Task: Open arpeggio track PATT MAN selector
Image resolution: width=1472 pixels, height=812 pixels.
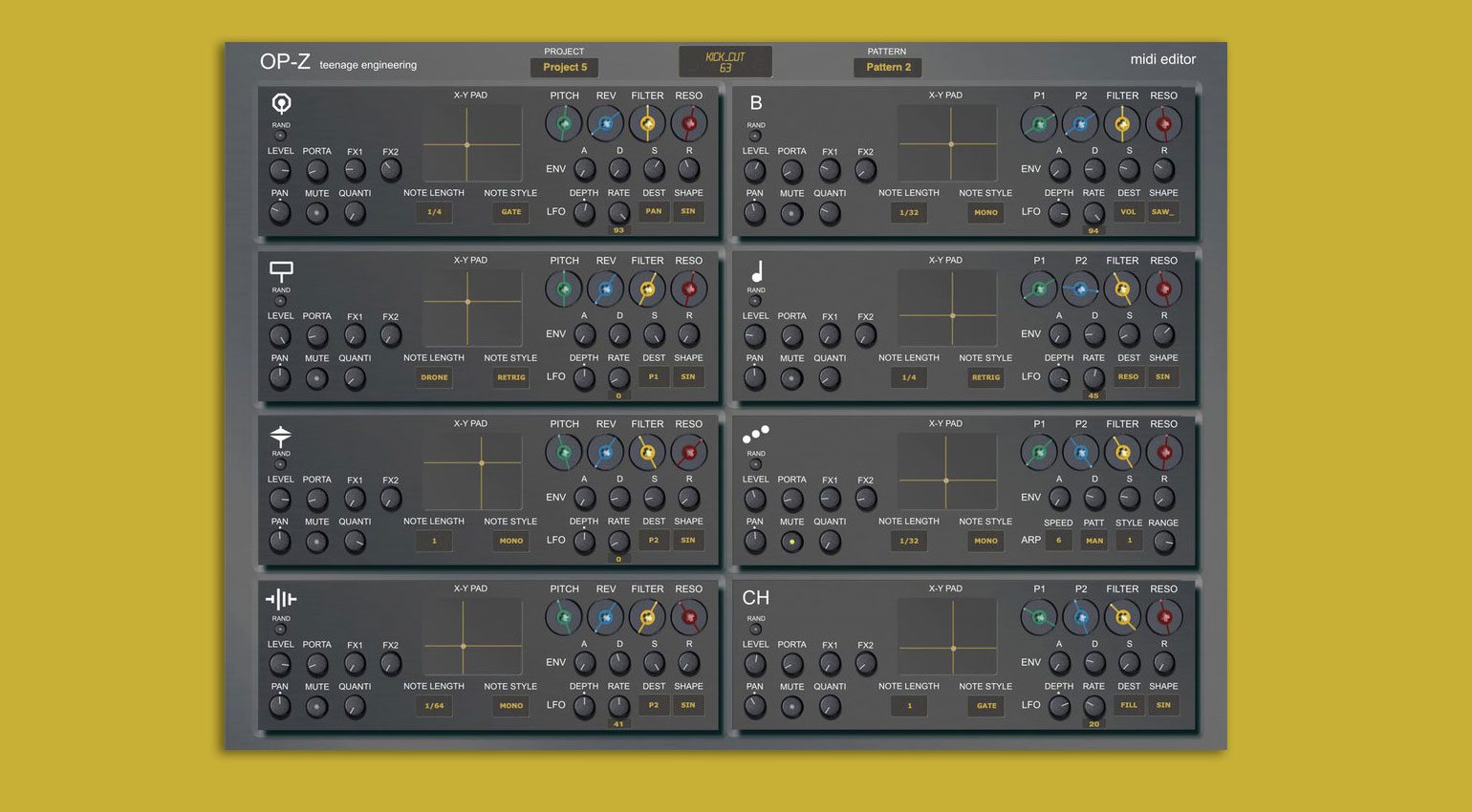Action: [1094, 541]
